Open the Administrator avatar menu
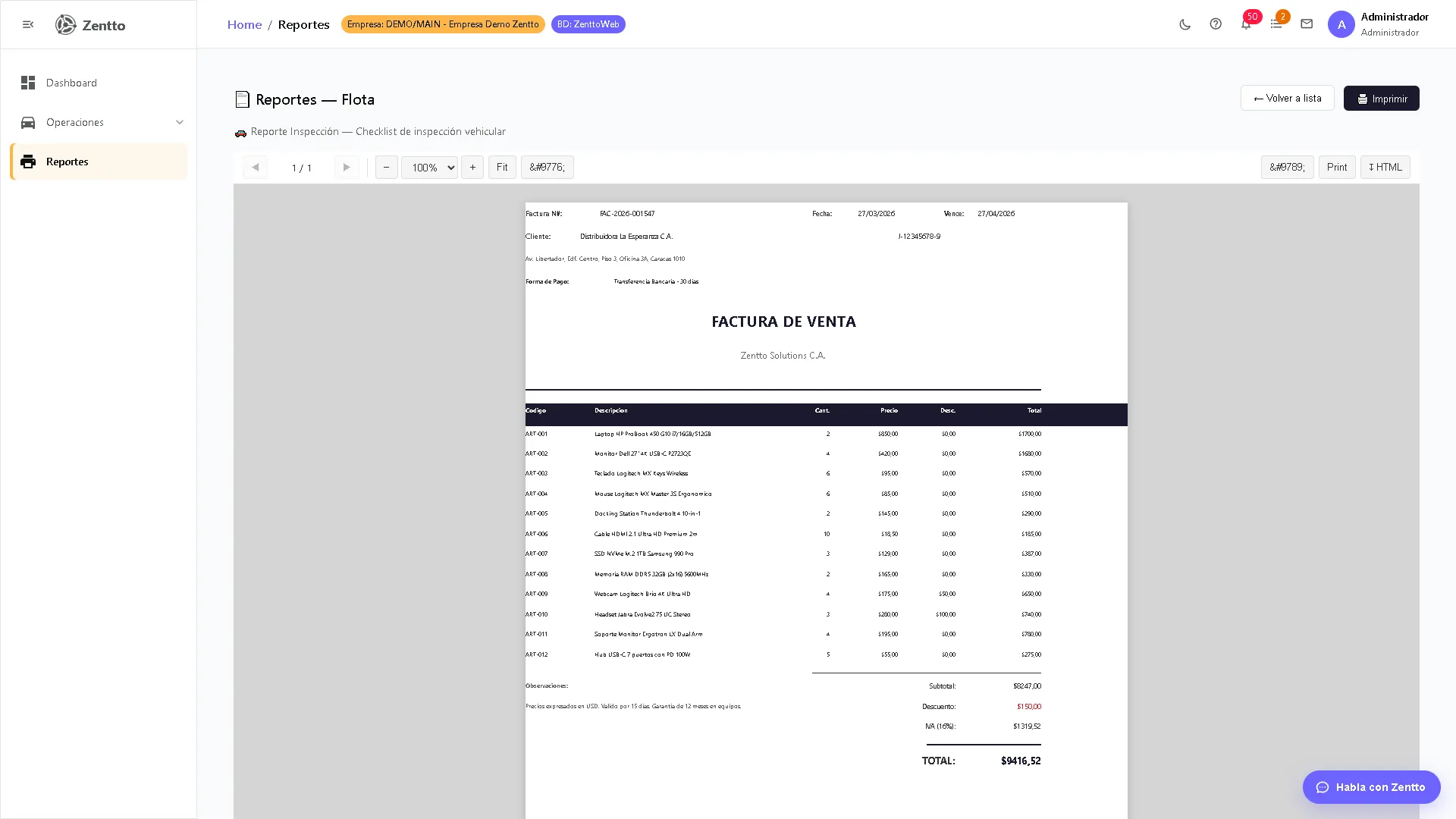Image resolution: width=1456 pixels, height=819 pixels. click(1341, 24)
